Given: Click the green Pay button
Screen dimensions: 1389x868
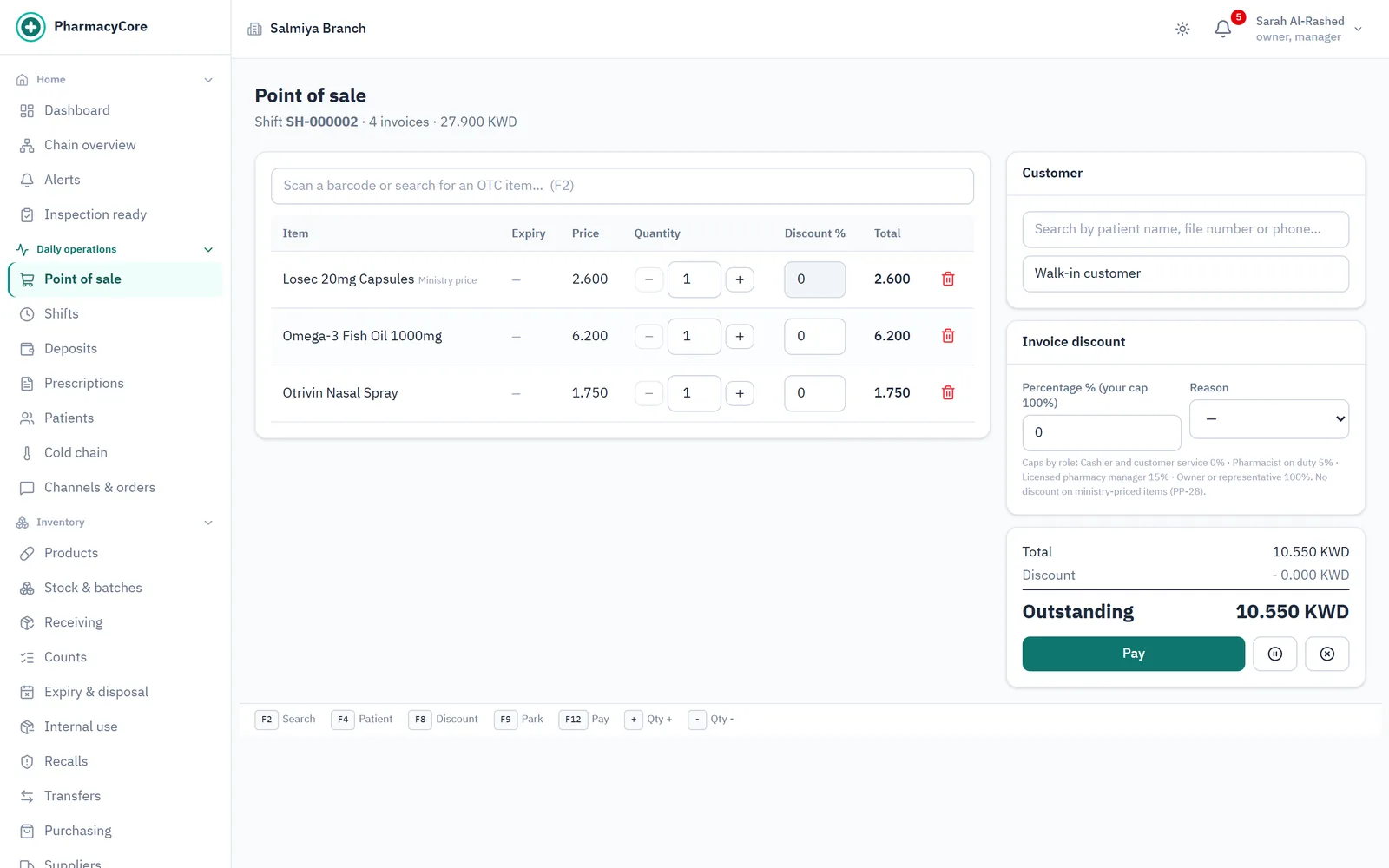Looking at the screenshot, I should [1133, 654].
